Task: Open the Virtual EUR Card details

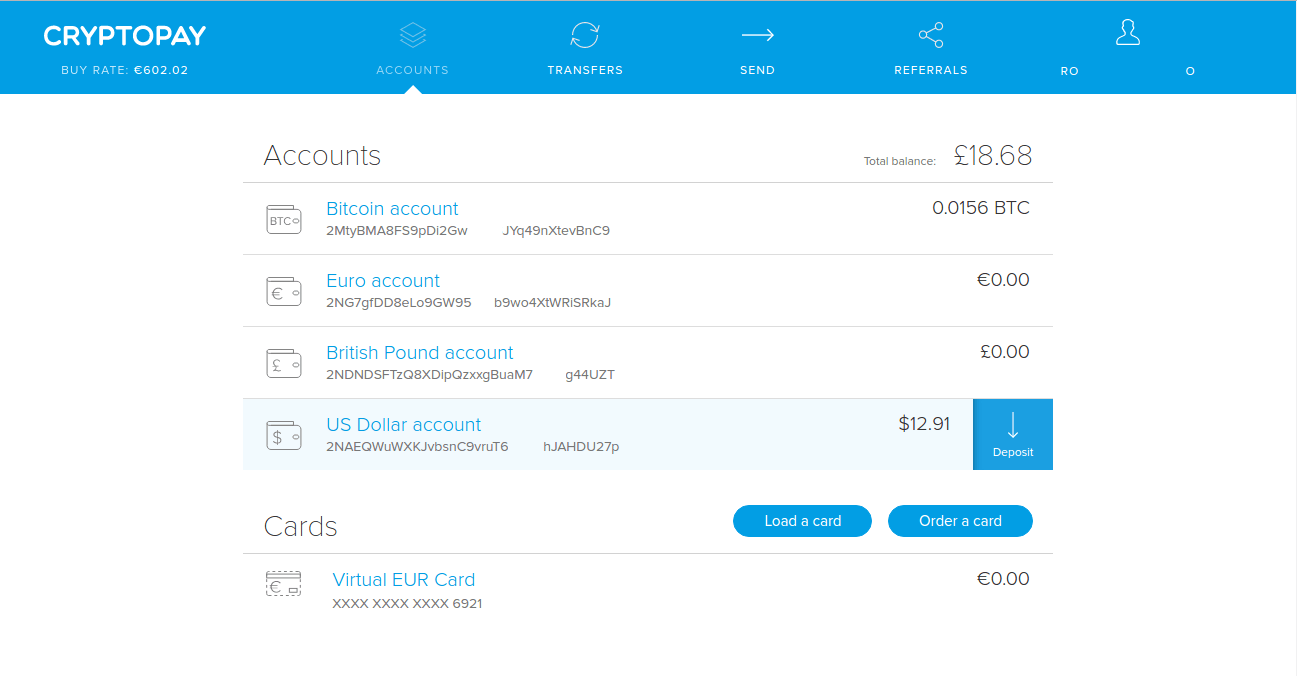Action: 404,579
